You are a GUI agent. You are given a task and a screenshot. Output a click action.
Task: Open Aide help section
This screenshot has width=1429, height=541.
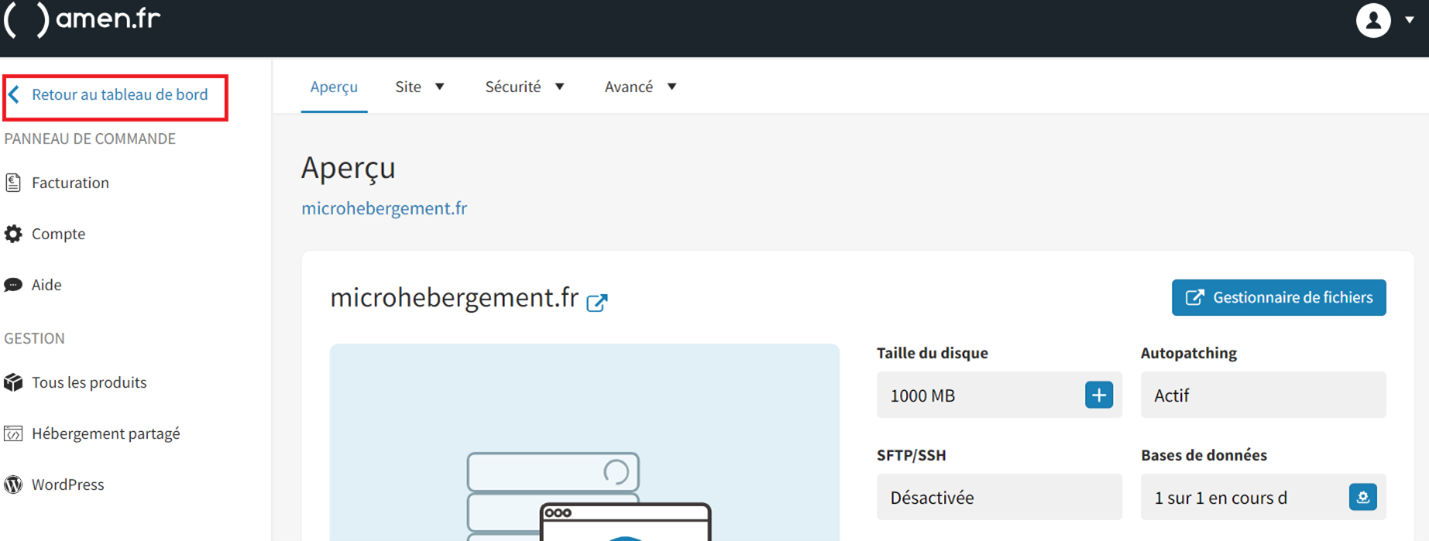[46, 285]
